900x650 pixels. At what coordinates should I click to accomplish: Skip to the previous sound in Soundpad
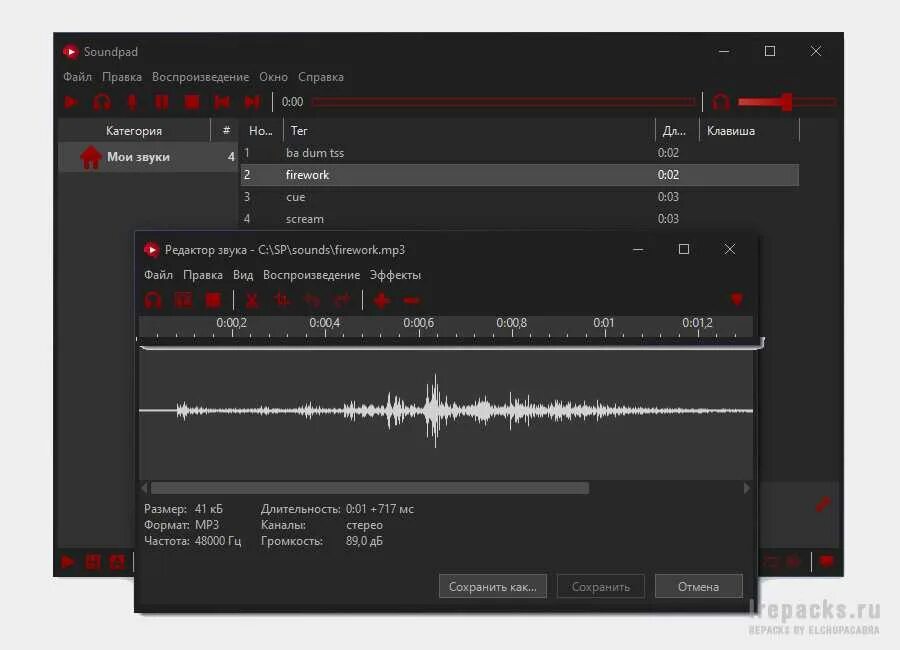[222, 102]
